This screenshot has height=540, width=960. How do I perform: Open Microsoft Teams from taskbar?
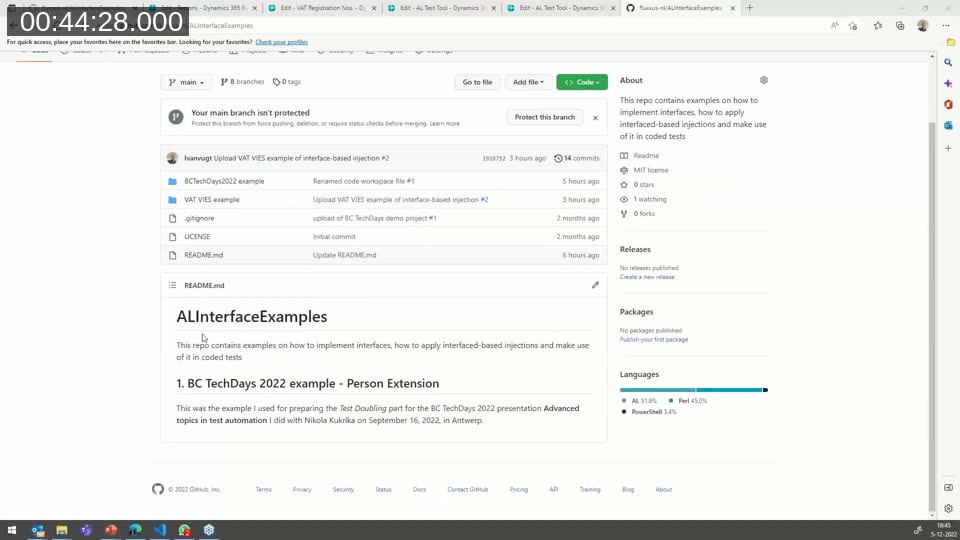click(86, 530)
